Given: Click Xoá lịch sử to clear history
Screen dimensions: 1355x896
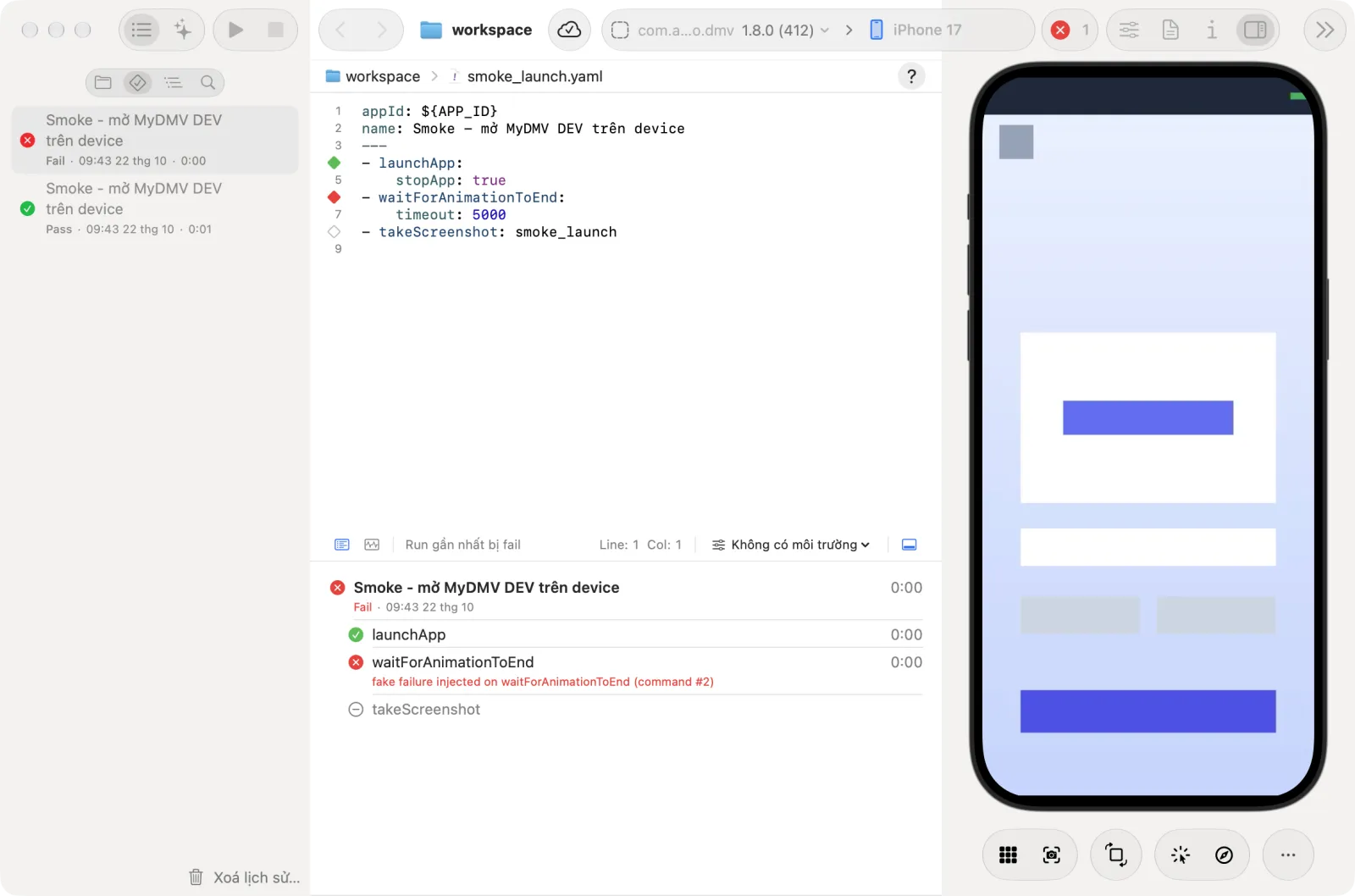Looking at the screenshot, I should 245,877.
